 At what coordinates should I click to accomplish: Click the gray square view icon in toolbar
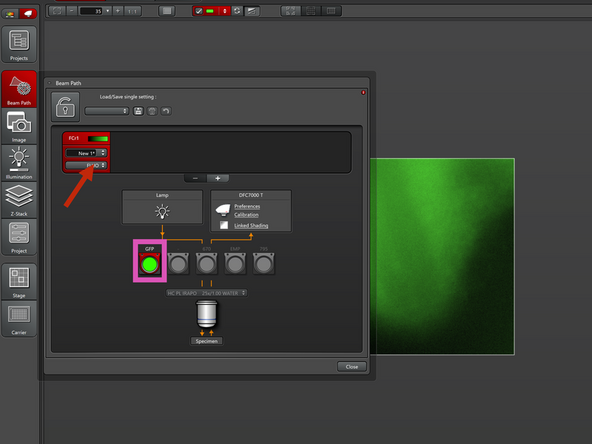tap(166, 11)
